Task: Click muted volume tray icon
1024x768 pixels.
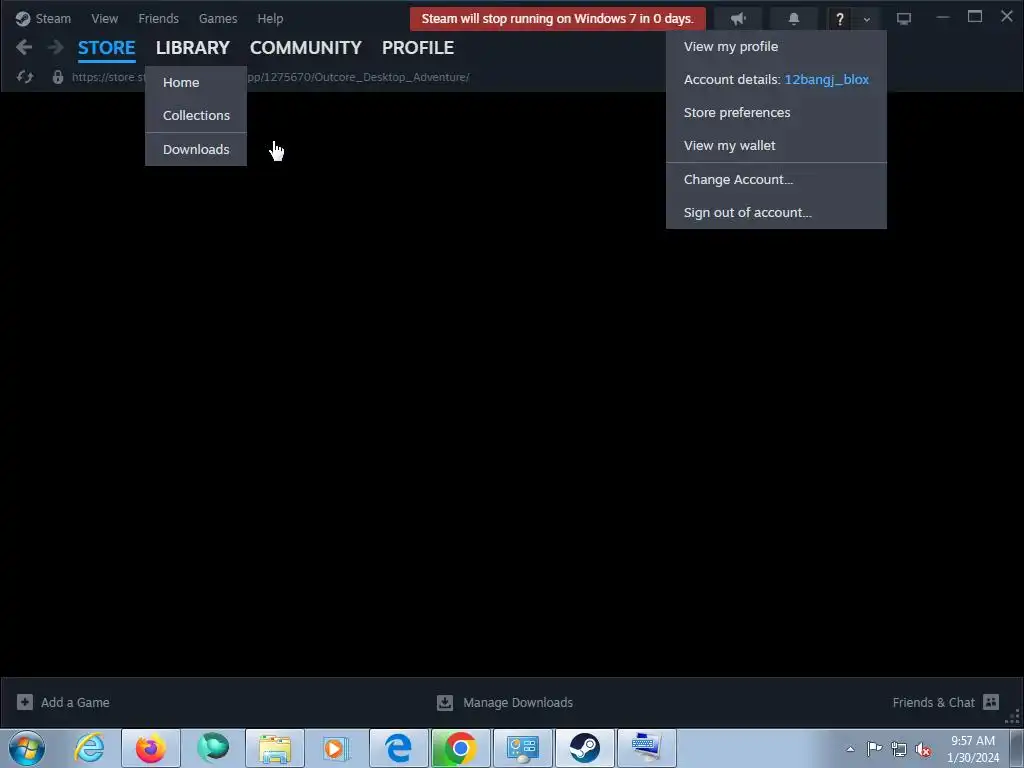Action: [x=923, y=749]
